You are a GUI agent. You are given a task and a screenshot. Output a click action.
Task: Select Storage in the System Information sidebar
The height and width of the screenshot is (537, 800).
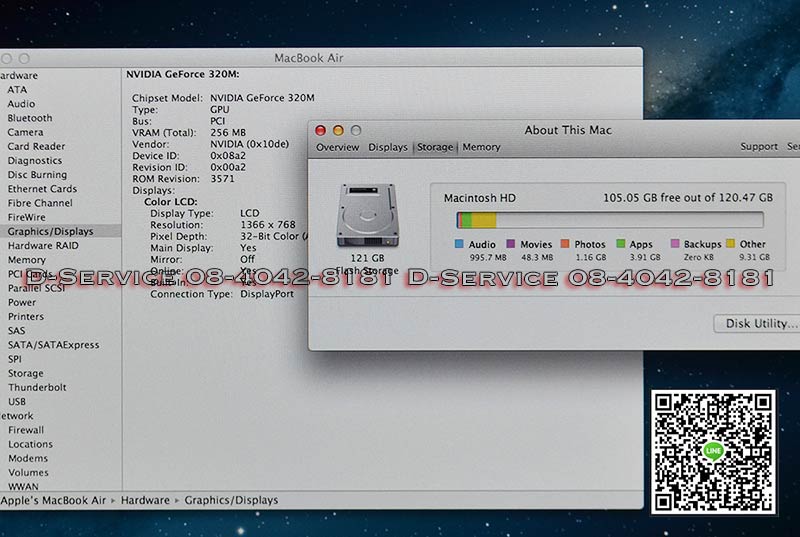[x=26, y=374]
